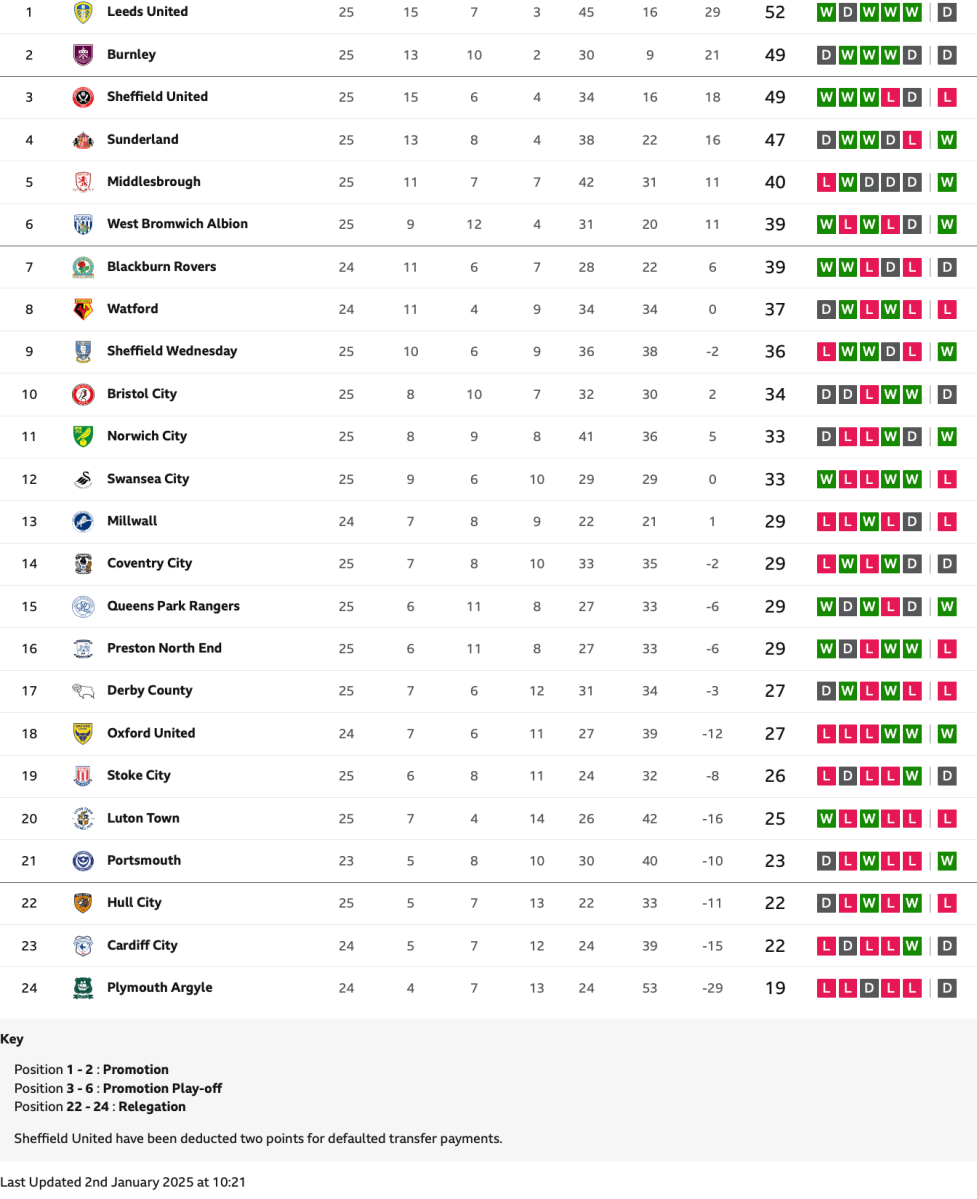Click Luton Town's rightmost form badge
Viewport: 977px width, 1199px height.
coord(947,819)
